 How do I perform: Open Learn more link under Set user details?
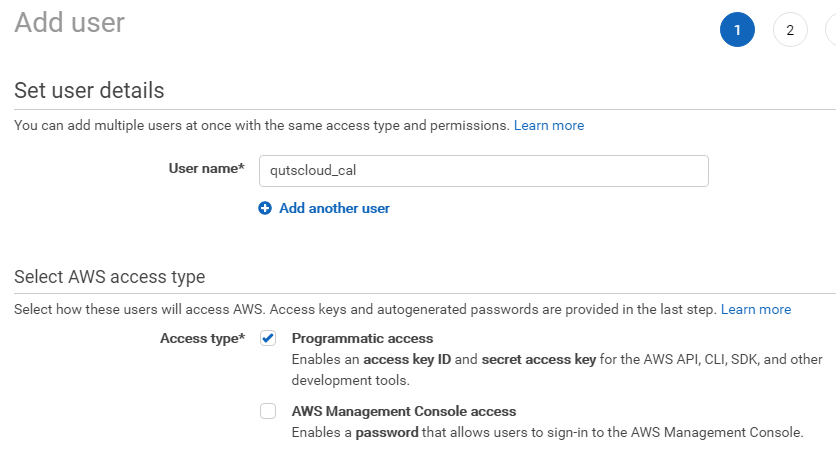[549, 125]
